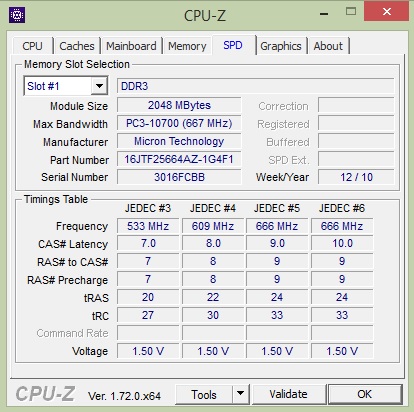Click the JEDEC #3 voltage 1.50 V
This screenshot has width=414, height=412.
click(148, 351)
